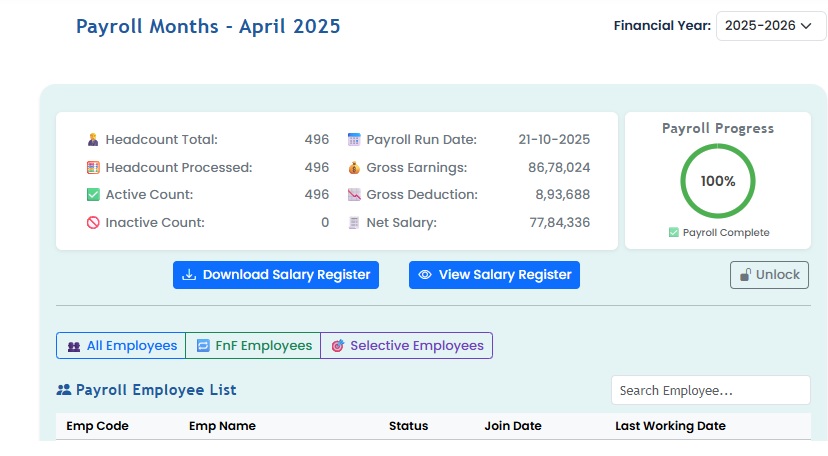Switch to the FnF Employees tab

(x=253, y=346)
